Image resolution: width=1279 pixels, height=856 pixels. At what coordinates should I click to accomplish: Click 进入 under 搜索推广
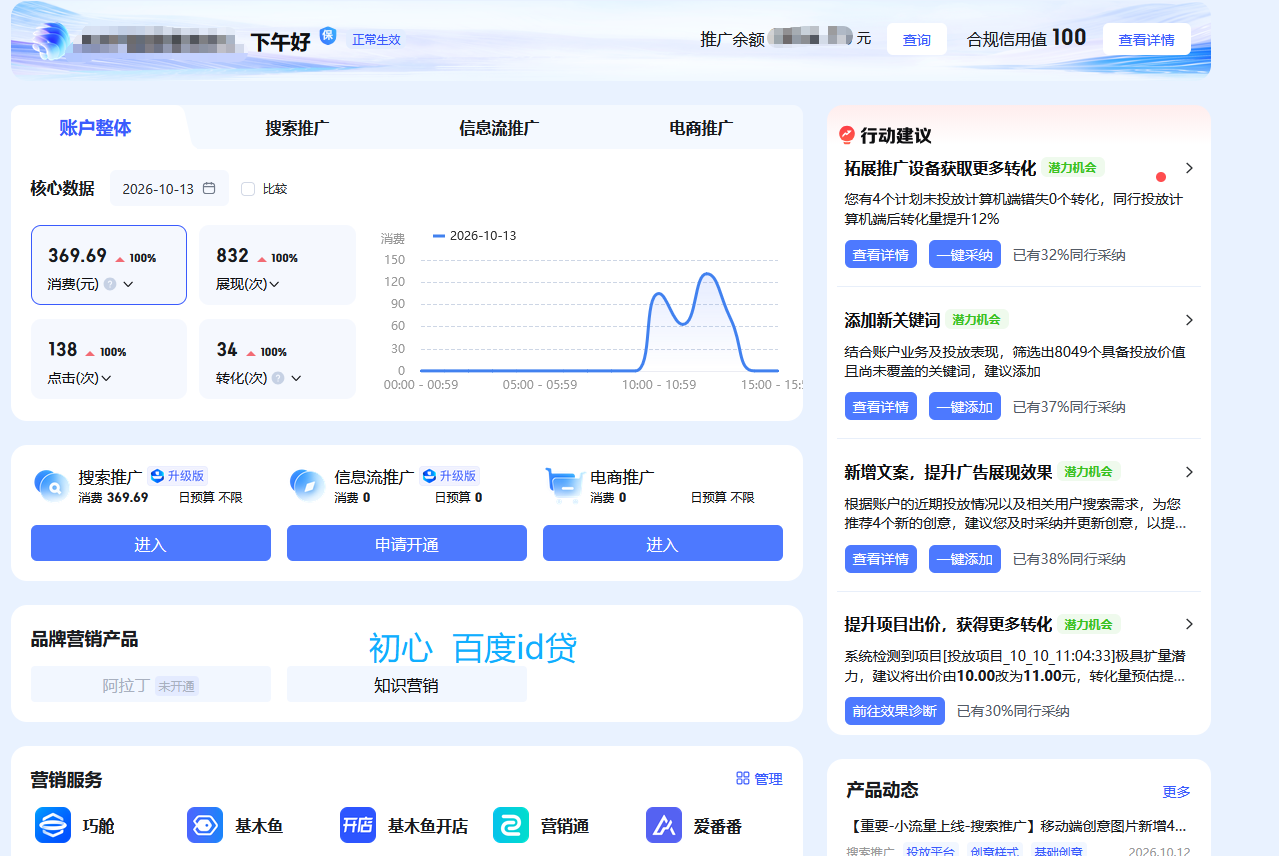coord(151,543)
